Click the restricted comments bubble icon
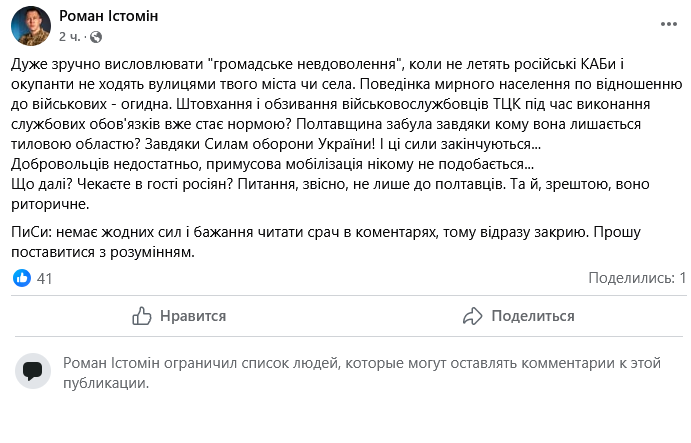 (x=33, y=371)
